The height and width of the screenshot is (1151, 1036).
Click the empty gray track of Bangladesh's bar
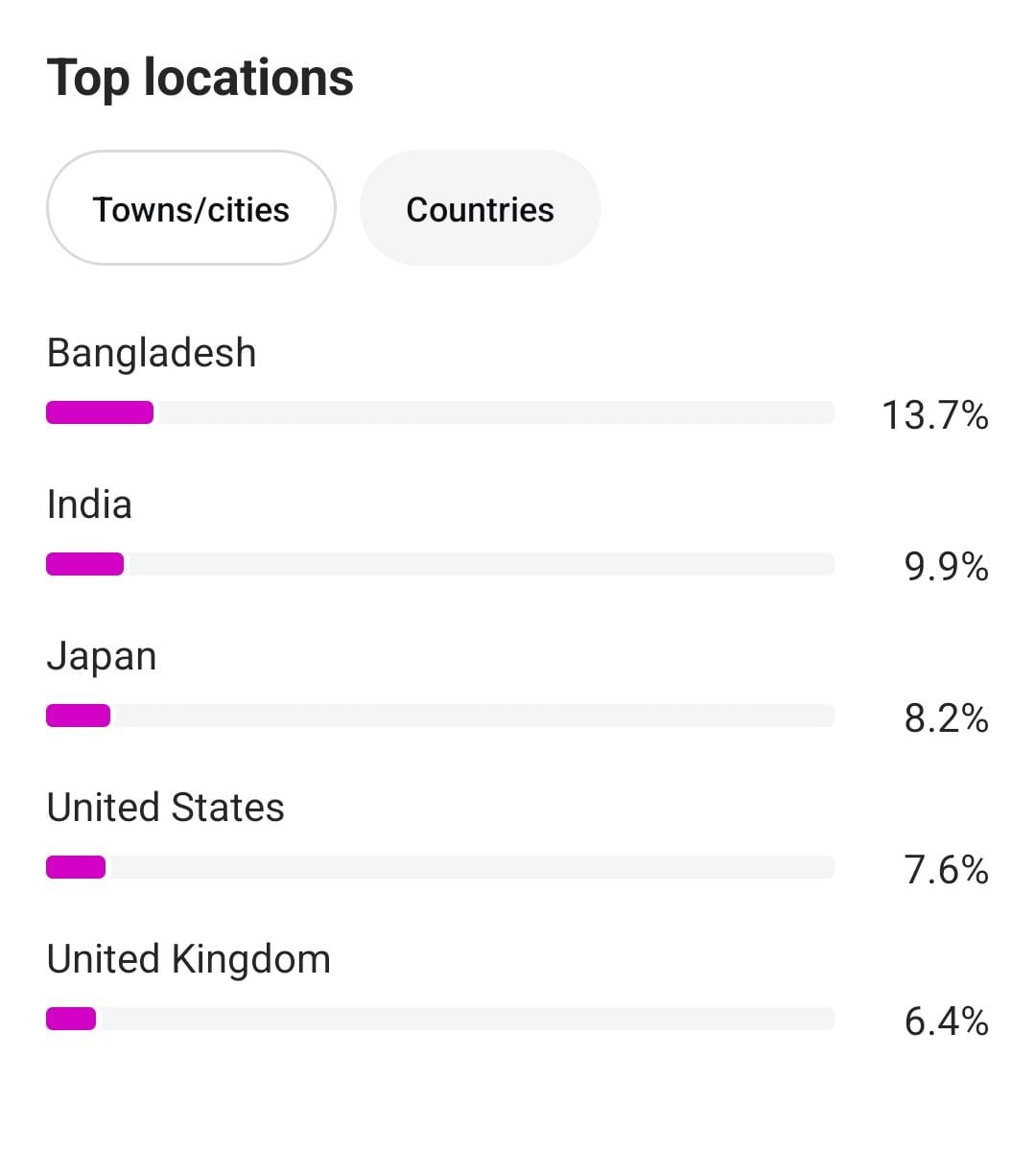point(494,412)
